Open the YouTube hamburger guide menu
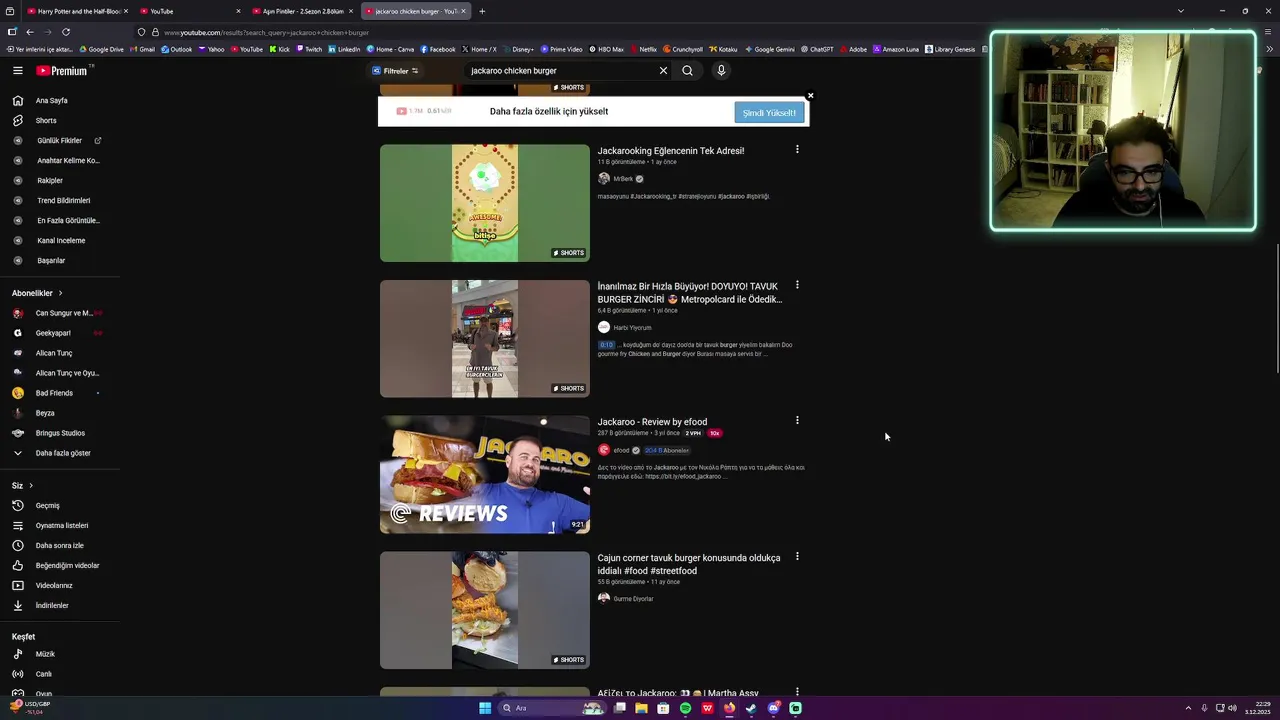The height and width of the screenshot is (720, 1280). pyautogui.click(x=17, y=71)
